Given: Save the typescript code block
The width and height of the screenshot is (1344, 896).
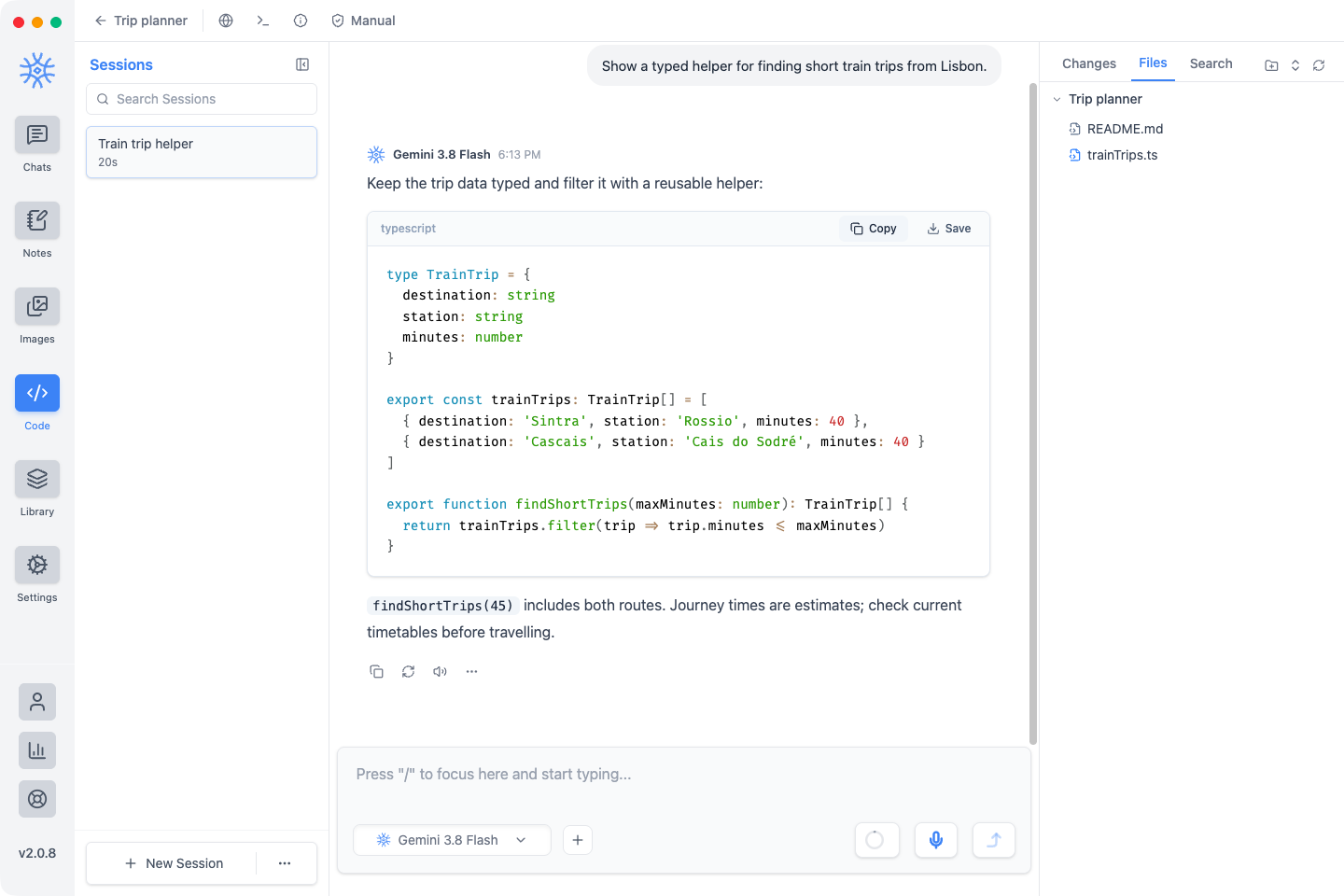Looking at the screenshot, I should click(x=949, y=229).
